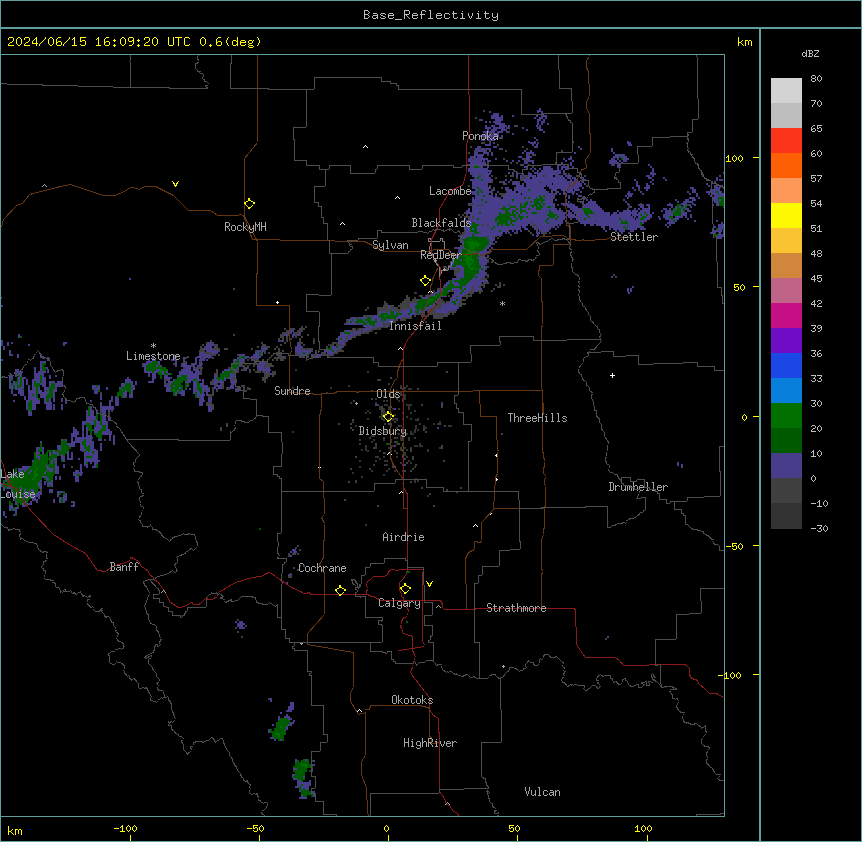Select the yellow V marker northwest of RockyMH
862x842 pixels.
[175, 184]
